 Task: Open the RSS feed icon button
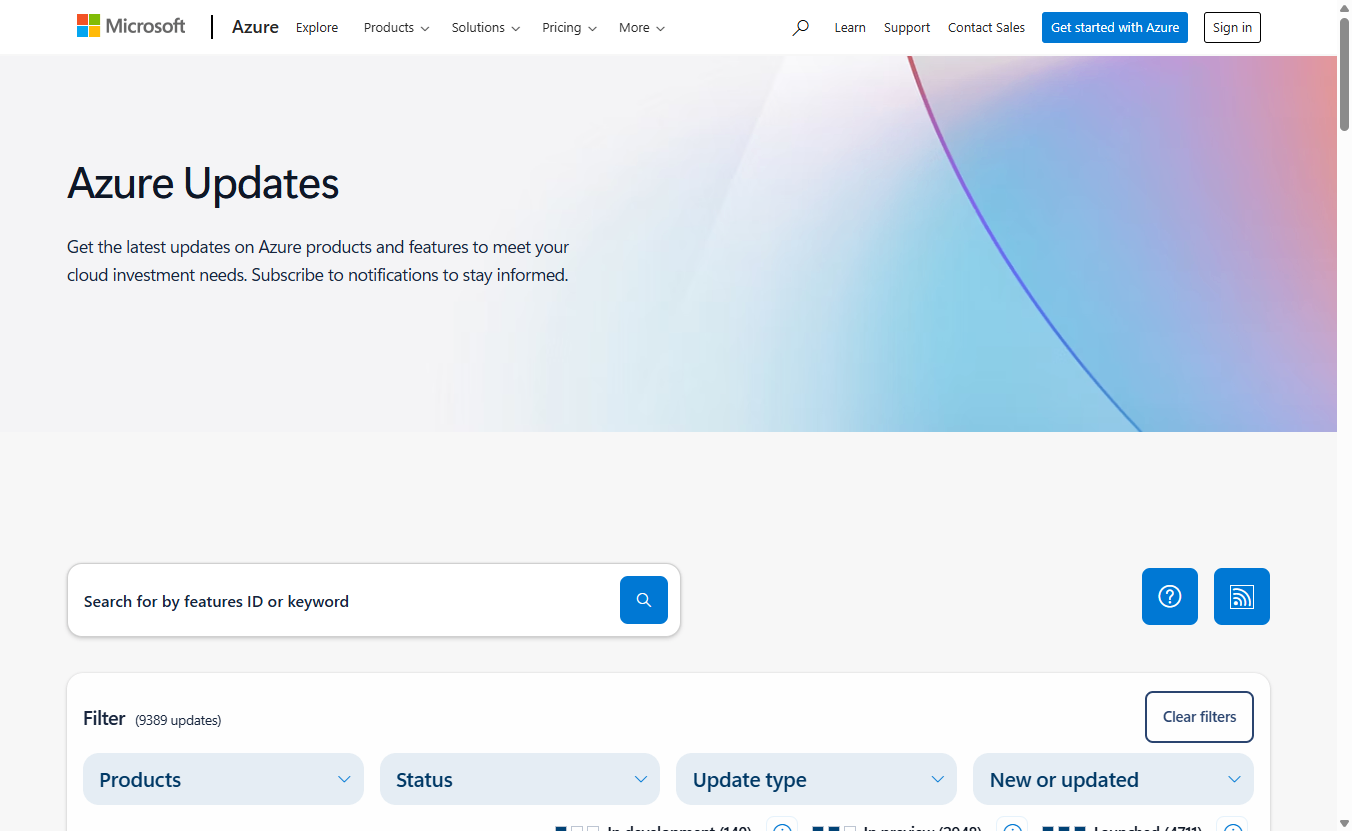[1242, 597]
